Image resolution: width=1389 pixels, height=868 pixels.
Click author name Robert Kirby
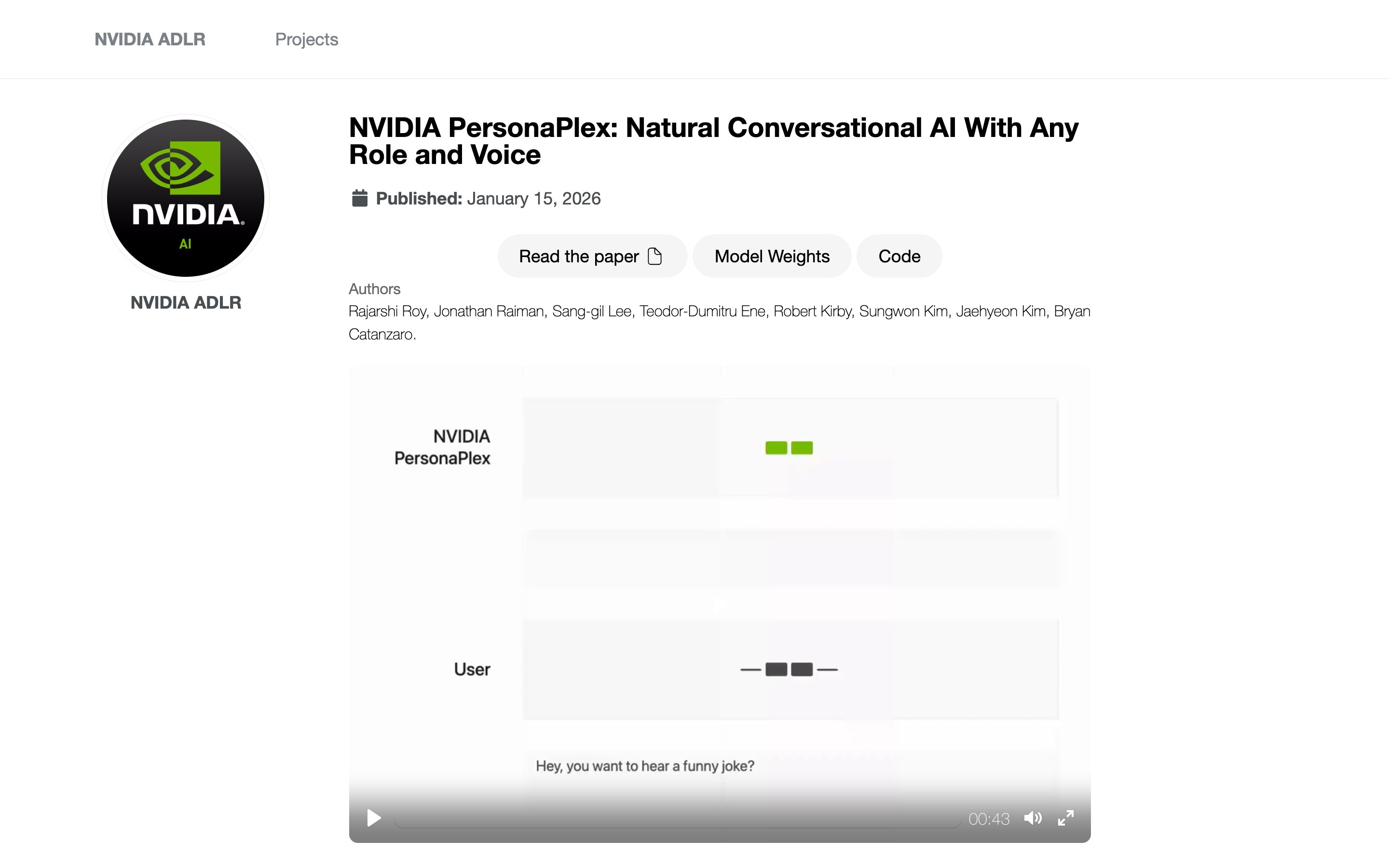coord(812,311)
